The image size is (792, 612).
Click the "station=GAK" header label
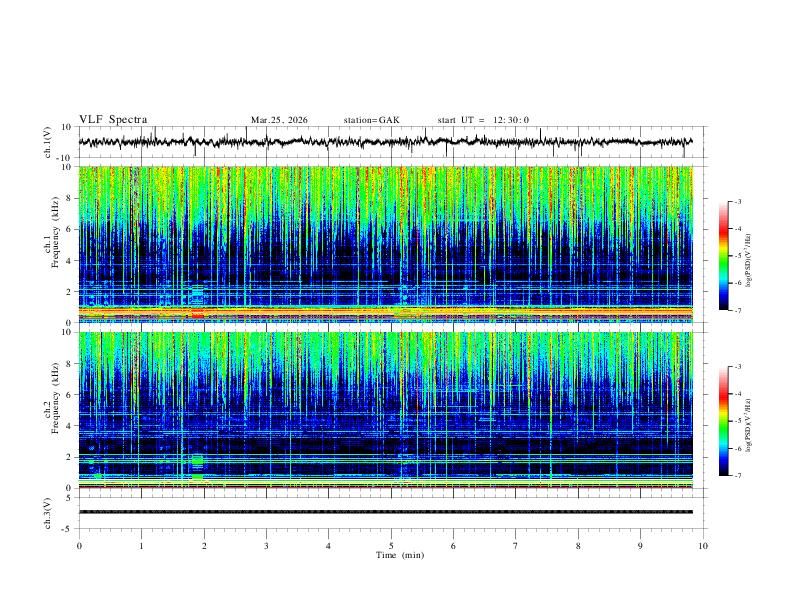[x=372, y=120]
